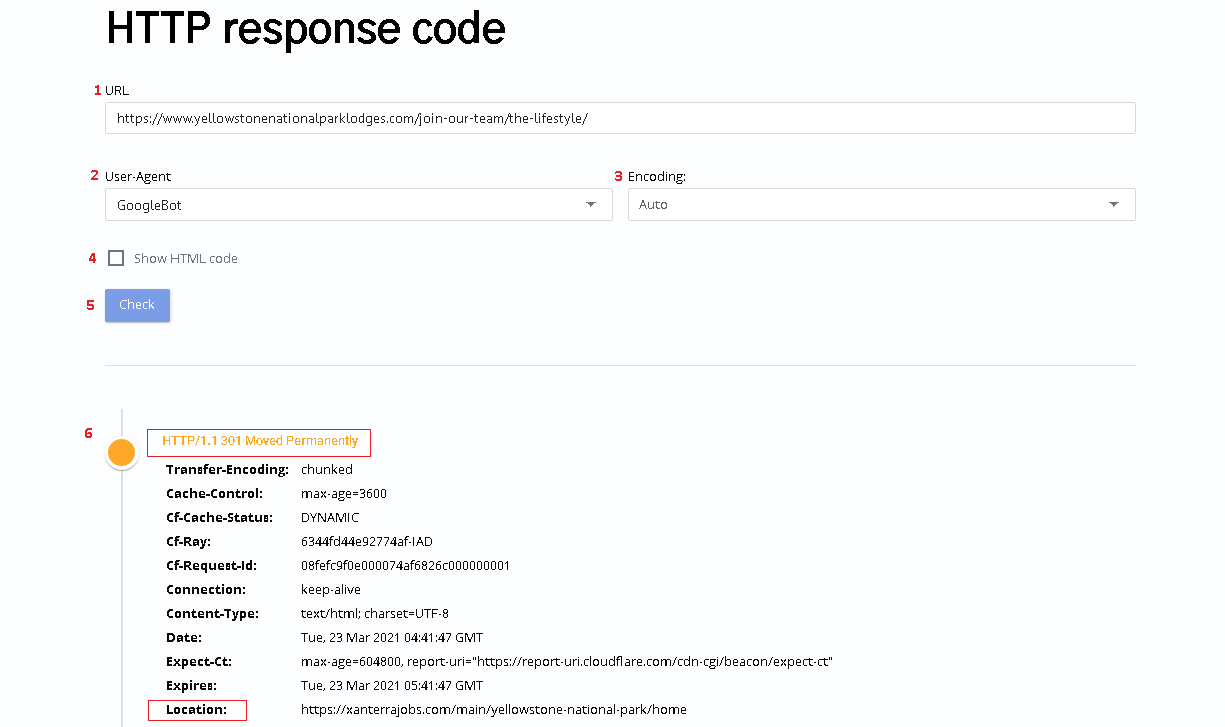The height and width of the screenshot is (727, 1225).
Task: Click the Expires header timestamp value
Action: [x=391, y=686]
